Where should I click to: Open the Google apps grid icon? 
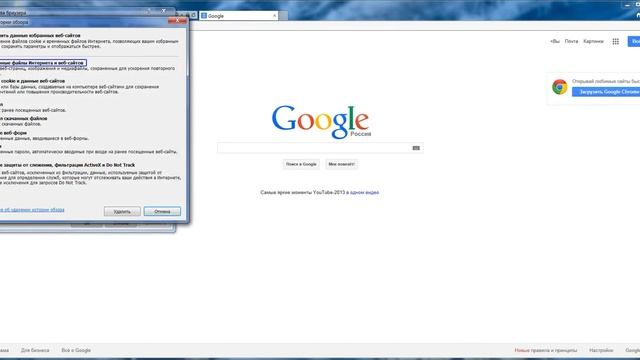coord(616,41)
